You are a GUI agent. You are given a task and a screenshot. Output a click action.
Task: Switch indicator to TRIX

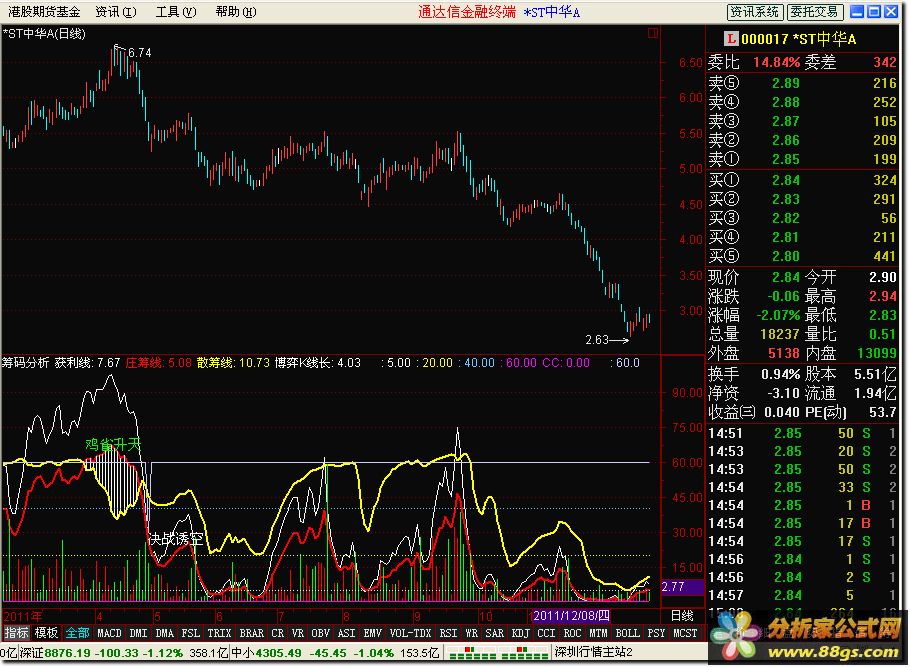(219, 633)
